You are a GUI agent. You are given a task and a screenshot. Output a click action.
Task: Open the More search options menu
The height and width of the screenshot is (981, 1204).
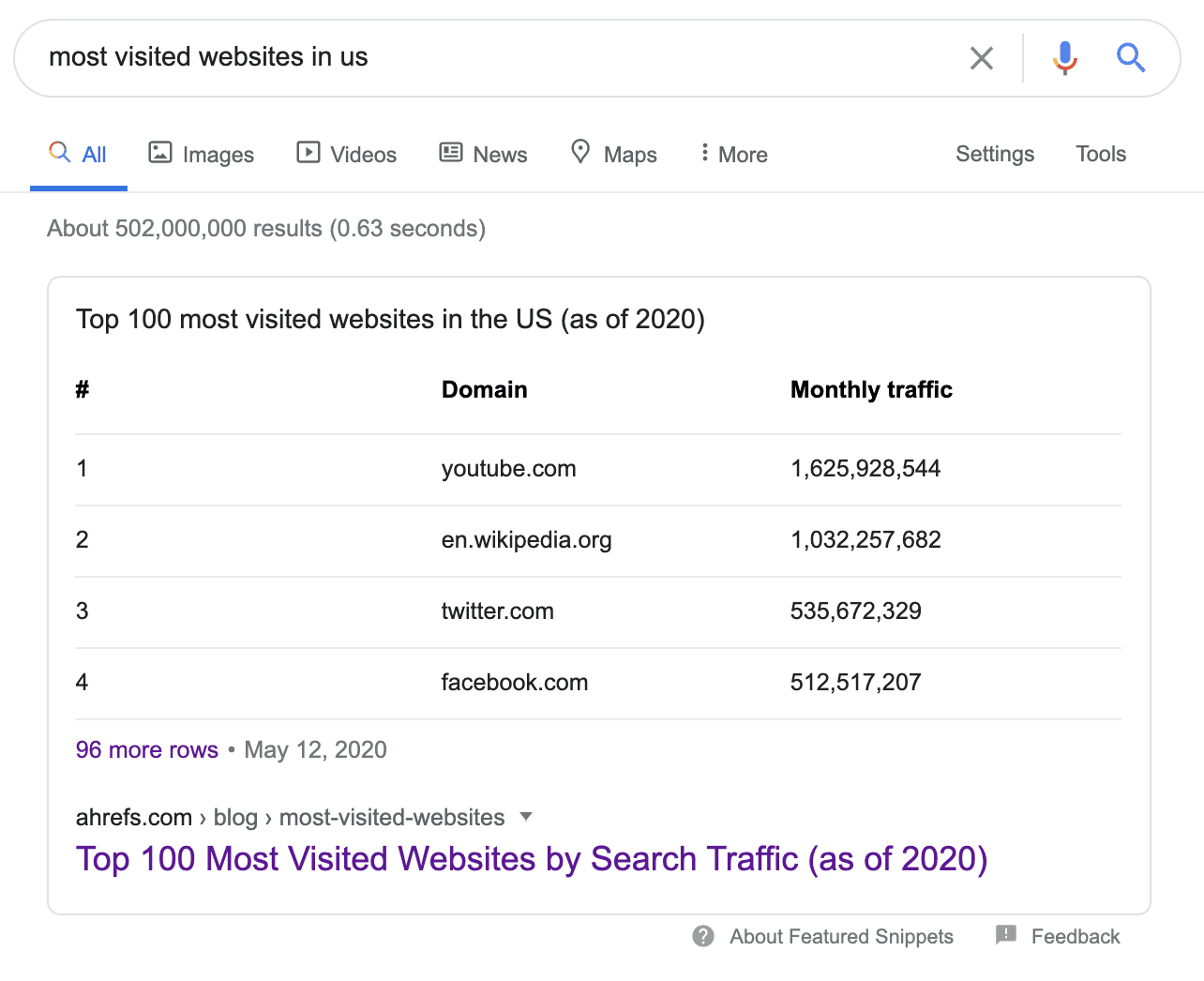[x=734, y=154]
